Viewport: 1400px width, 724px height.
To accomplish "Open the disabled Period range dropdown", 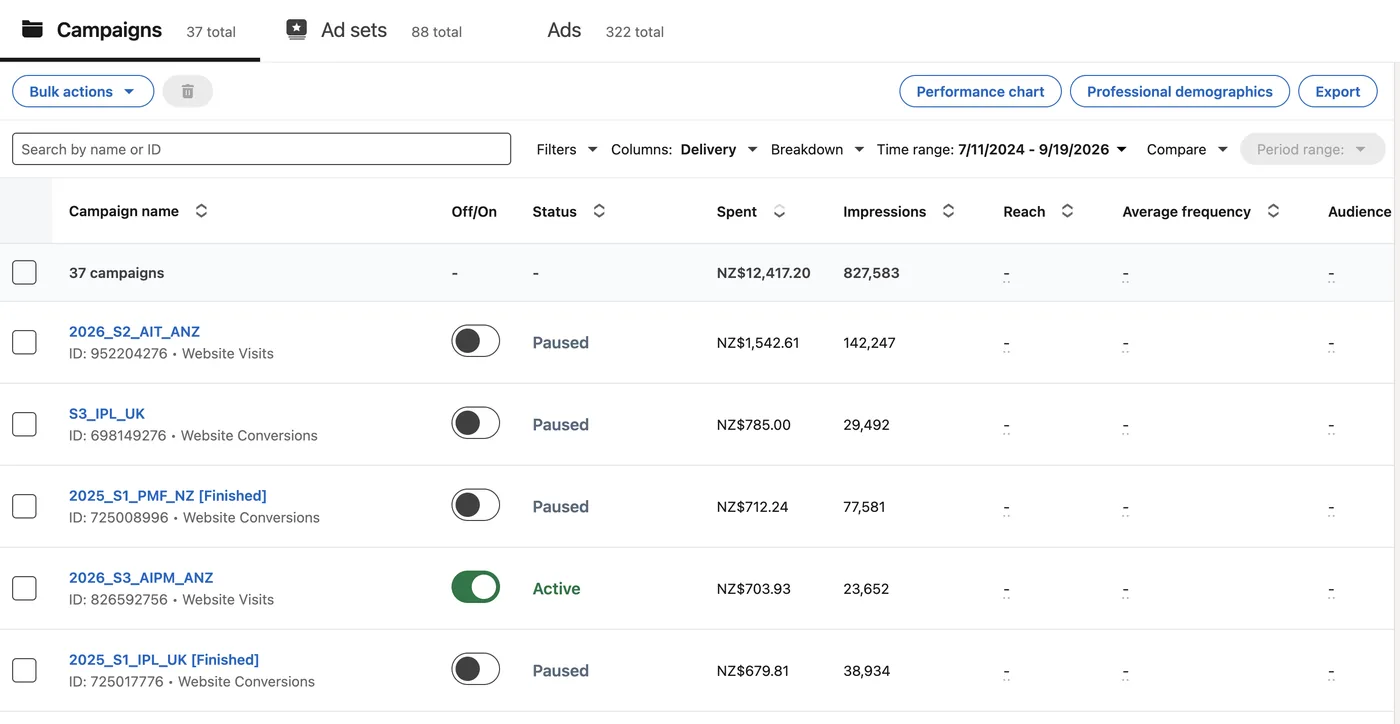I will coord(1313,150).
